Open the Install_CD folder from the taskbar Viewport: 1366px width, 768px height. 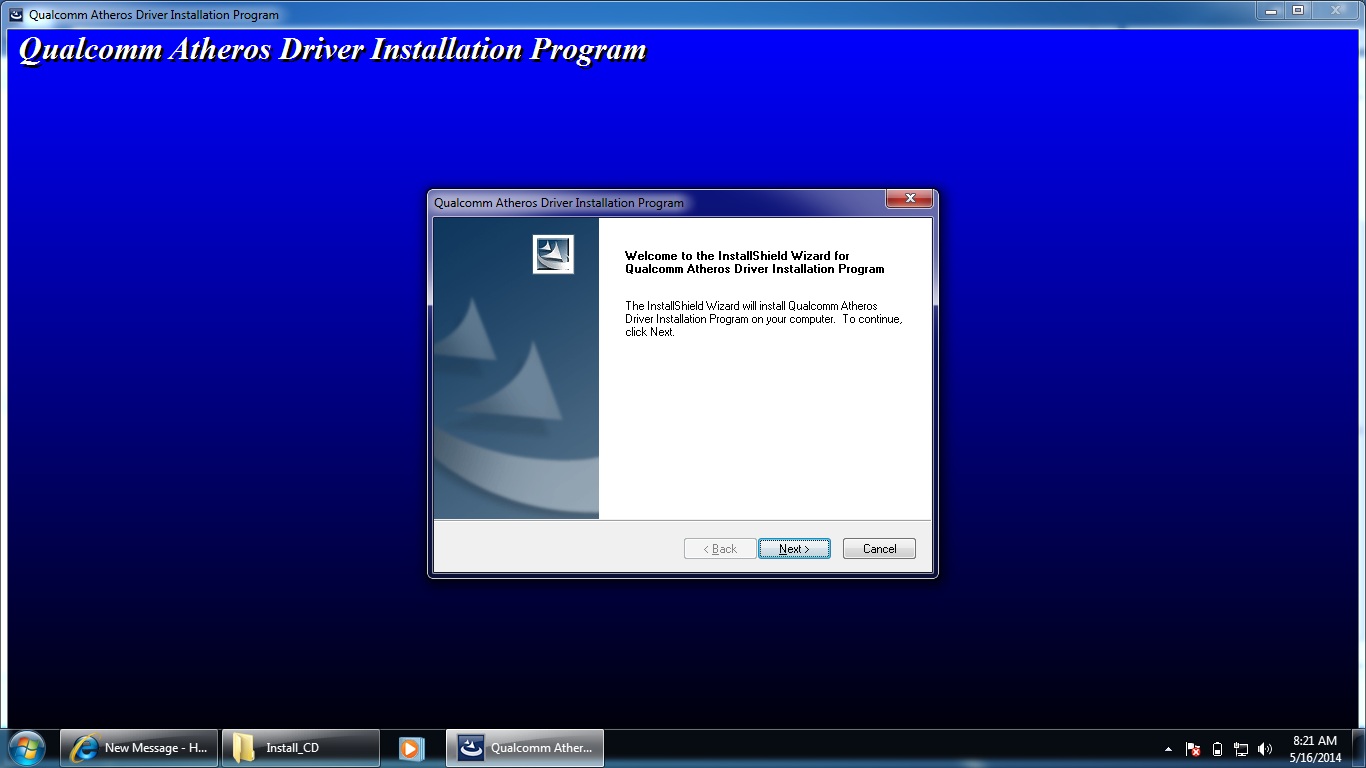coord(301,748)
